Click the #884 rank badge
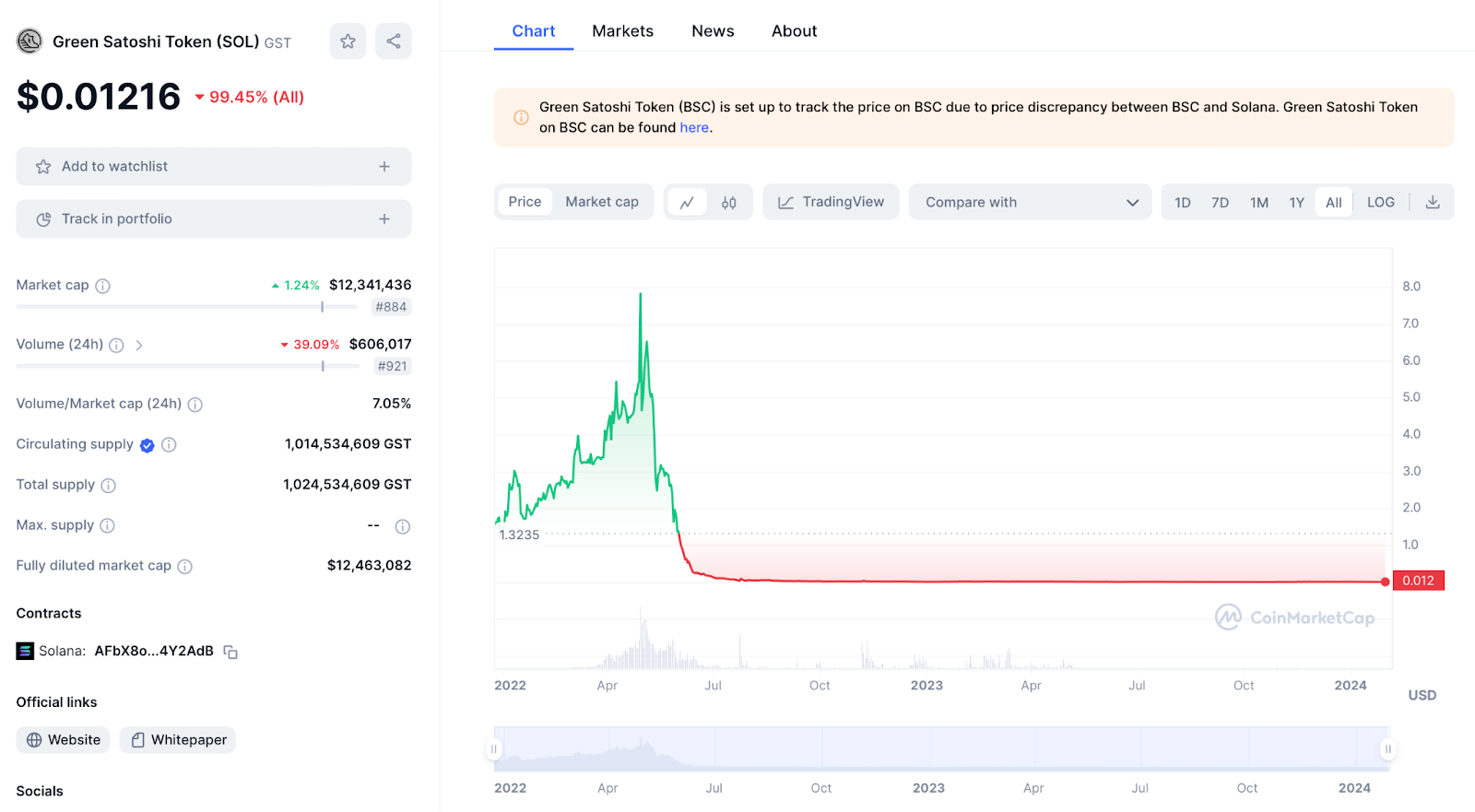Image resolution: width=1475 pixels, height=812 pixels. [391, 307]
